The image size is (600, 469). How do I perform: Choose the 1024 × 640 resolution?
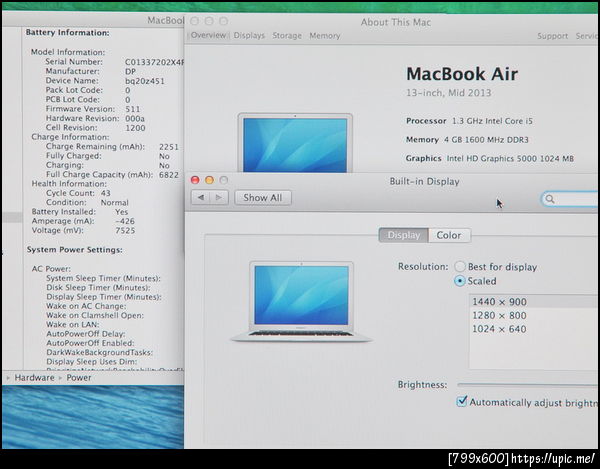[x=533, y=329]
